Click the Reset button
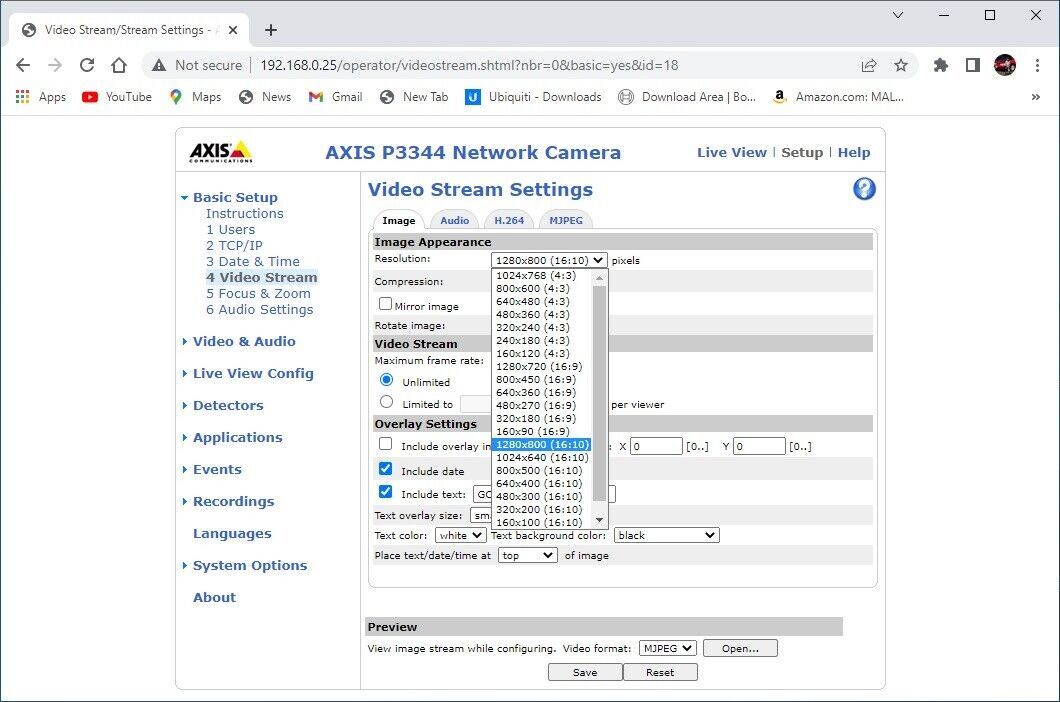 click(660, 672)
